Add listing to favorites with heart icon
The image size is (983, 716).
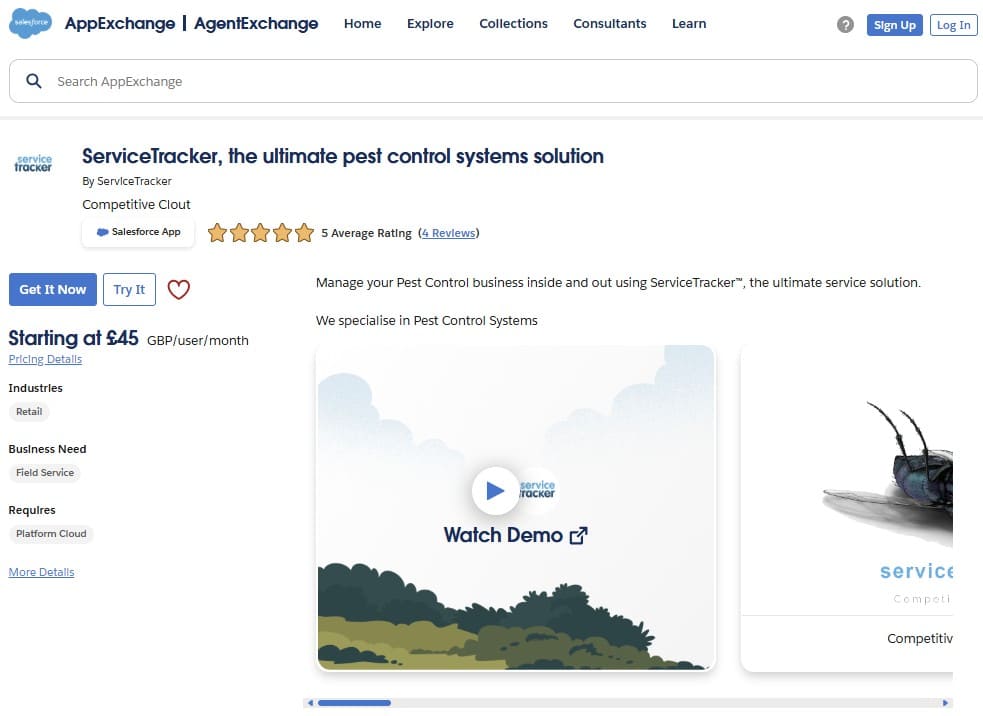point(179,289)
